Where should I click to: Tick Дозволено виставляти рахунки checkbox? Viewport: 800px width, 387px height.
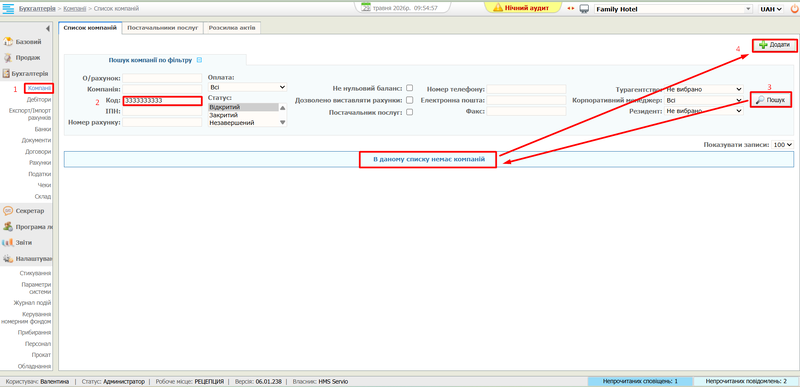409,100
